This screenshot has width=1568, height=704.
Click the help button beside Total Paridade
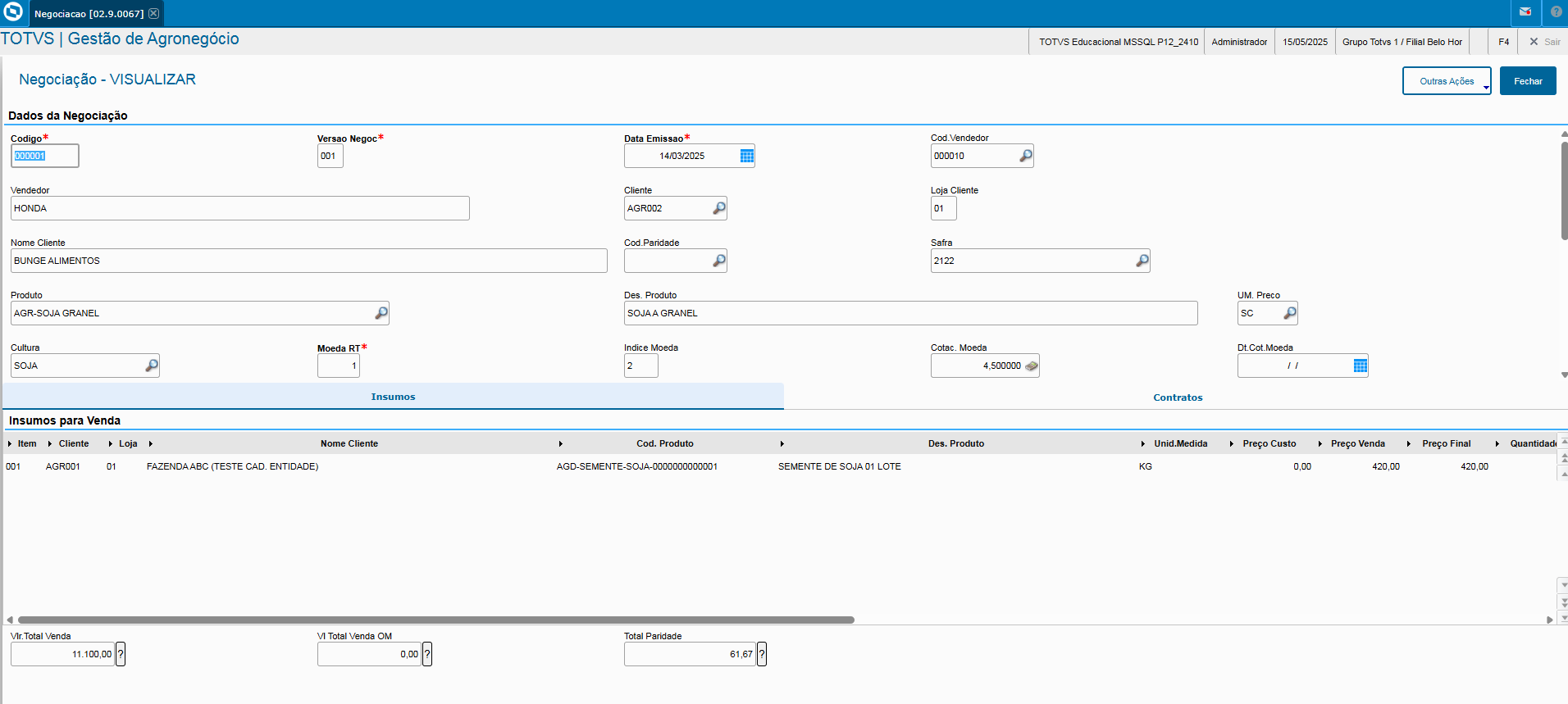762,654
